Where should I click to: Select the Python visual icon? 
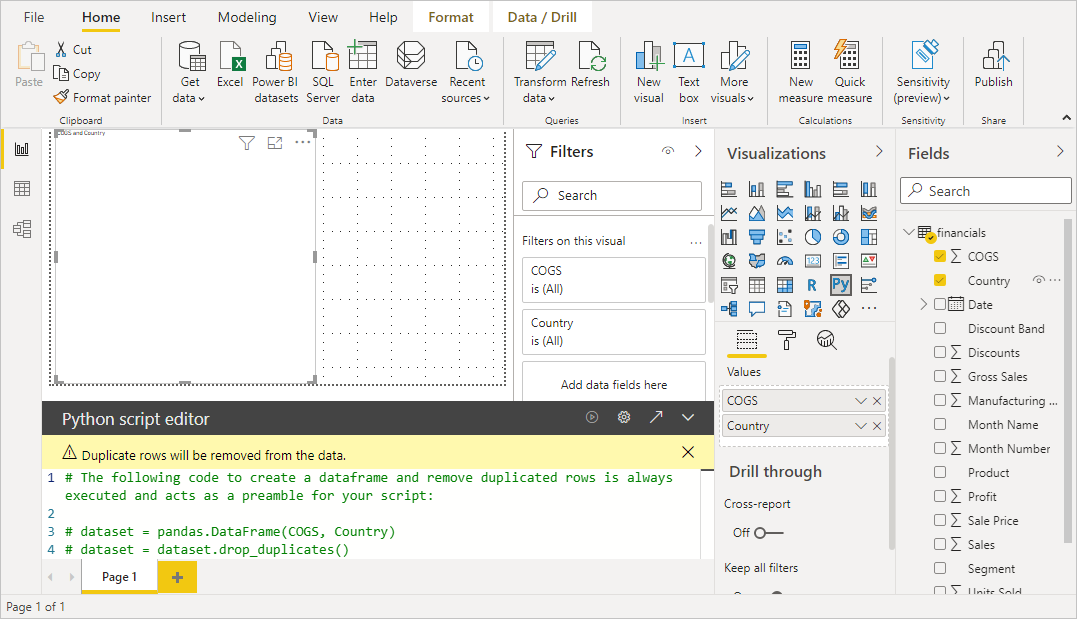840,285
